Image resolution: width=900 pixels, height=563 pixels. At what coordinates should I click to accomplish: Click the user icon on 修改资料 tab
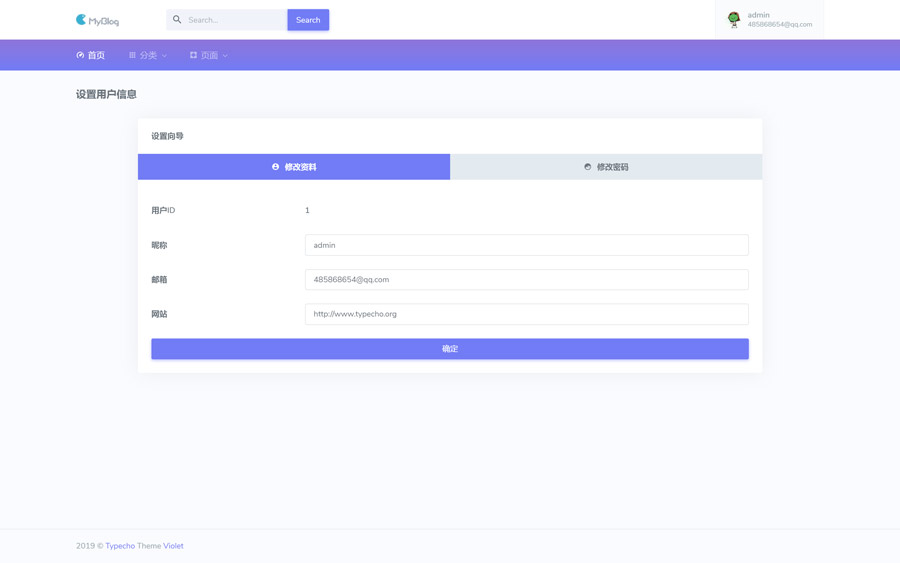click(x=276, y=167)
